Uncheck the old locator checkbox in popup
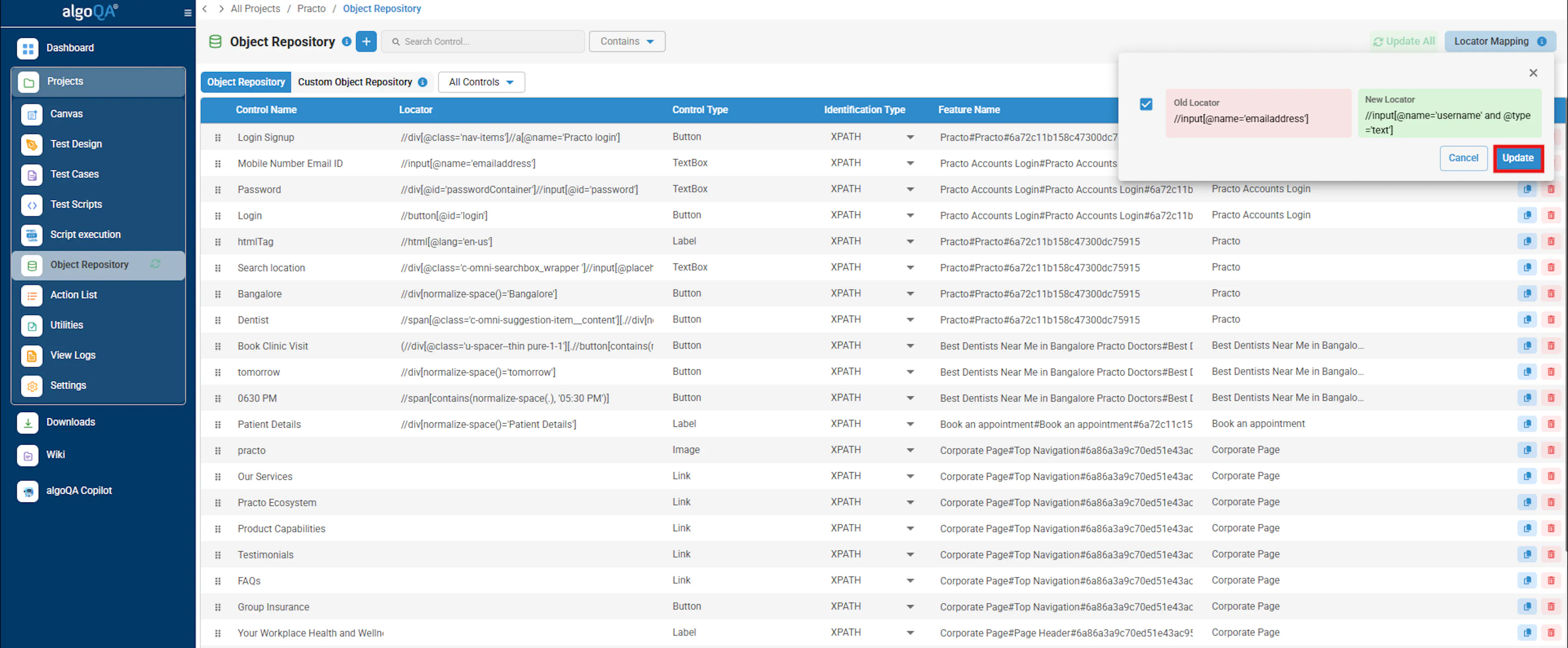 [x=1145, y=104]
